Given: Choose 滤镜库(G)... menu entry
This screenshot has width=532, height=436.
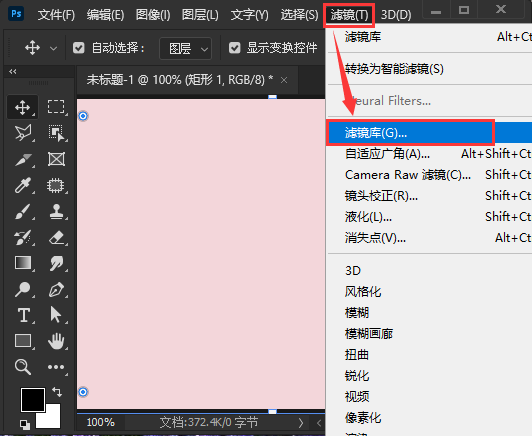Looking at the screenshot, I should (429, 133).
